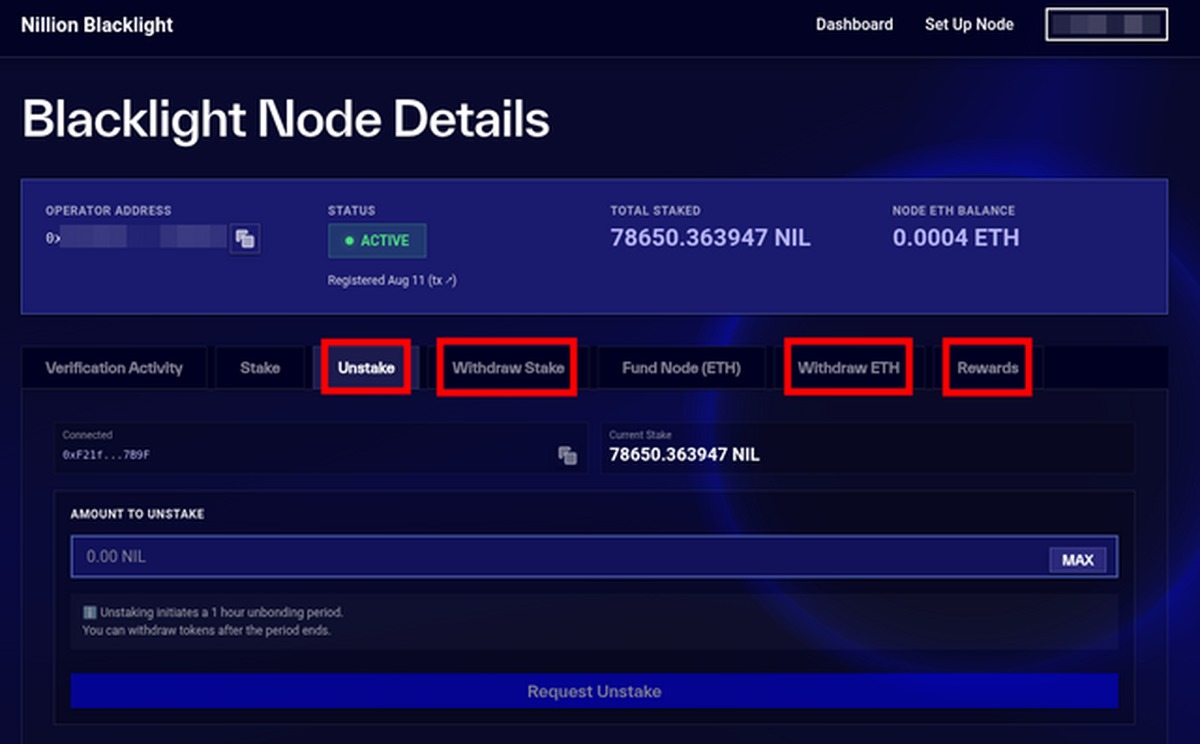This screenshot has height=744, width=1200.
Task: Click the 'OPERATOR ADDRESS' label
Action: coord(108,211)
